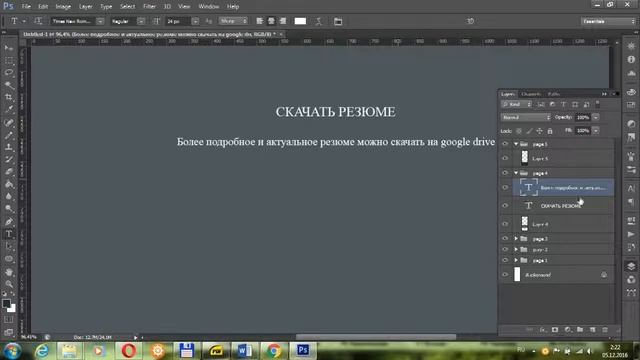Collapse the page 5 group
The width and height of the screenshot is (640, 360).
[x=516, y=144]
